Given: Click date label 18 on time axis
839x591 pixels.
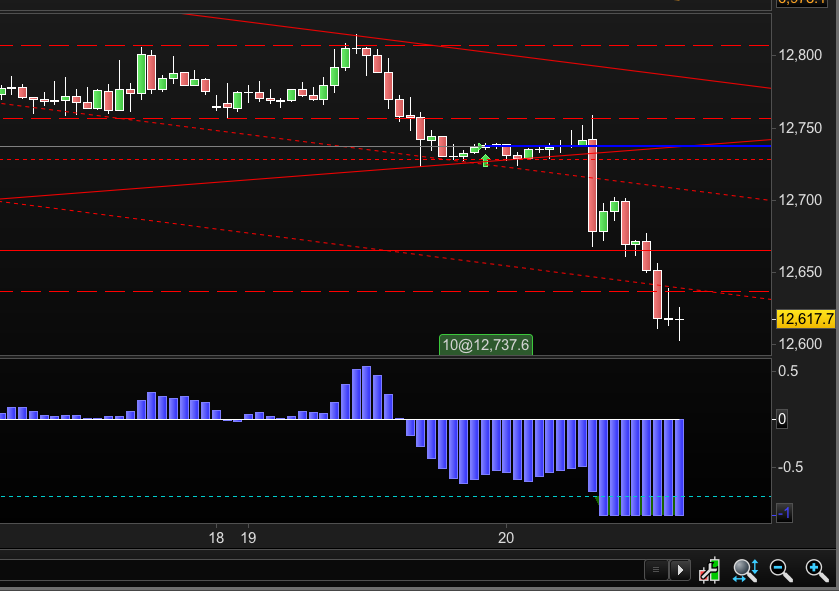Looking at the screenshot, I should coord(216,538).
